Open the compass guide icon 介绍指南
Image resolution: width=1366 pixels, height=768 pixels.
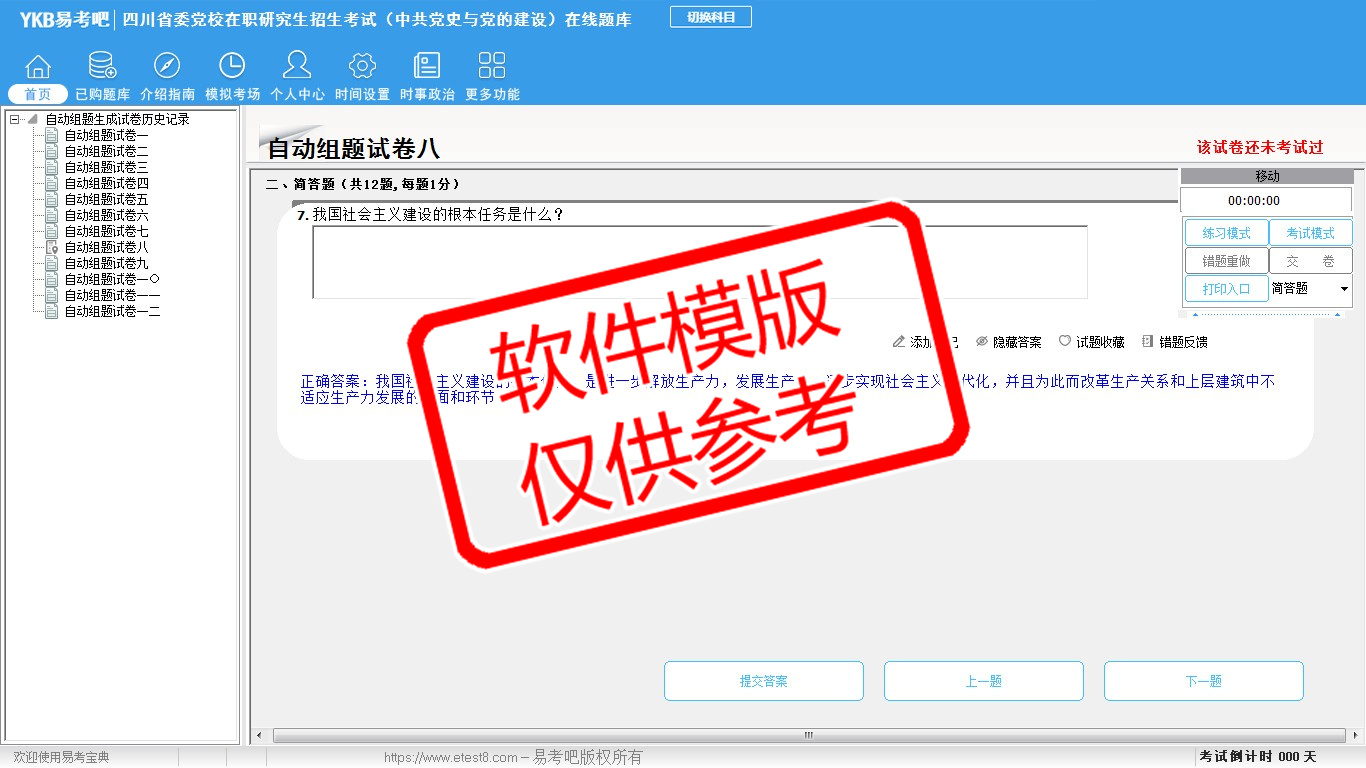[167, 67]
